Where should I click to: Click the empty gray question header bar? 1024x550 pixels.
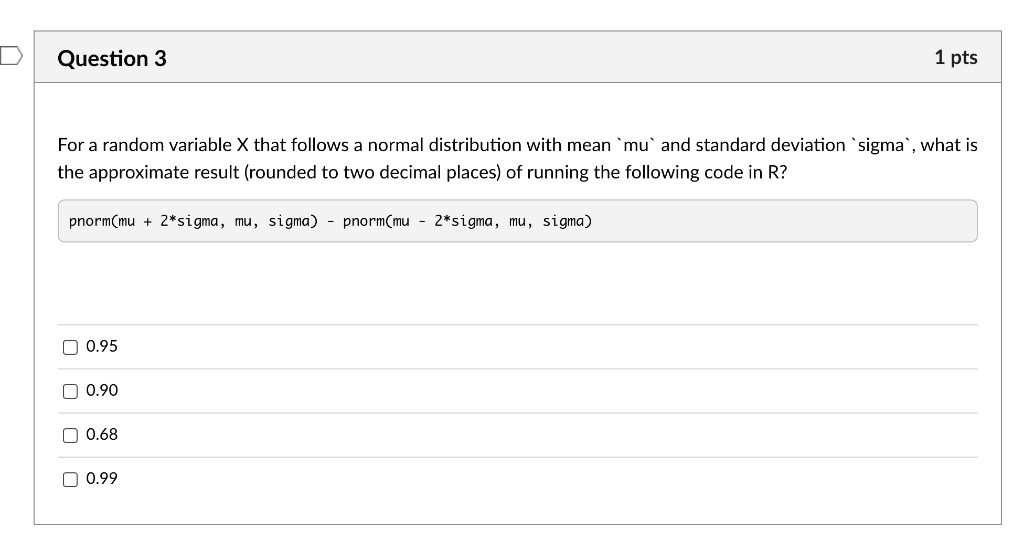pyautogui.click(x=550, y=58)
